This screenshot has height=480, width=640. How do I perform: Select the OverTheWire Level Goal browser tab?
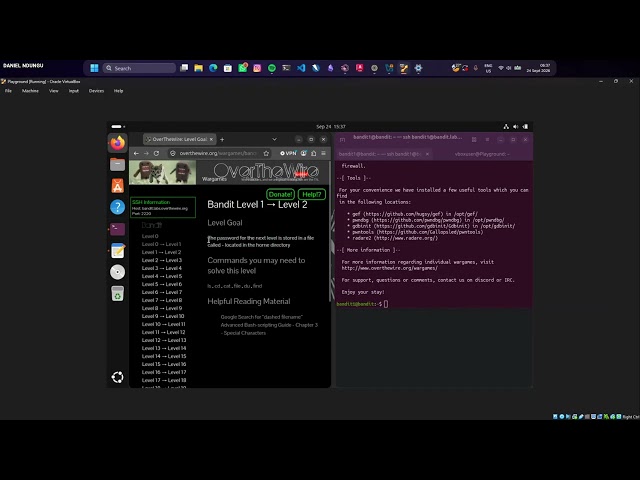(180, 140)
